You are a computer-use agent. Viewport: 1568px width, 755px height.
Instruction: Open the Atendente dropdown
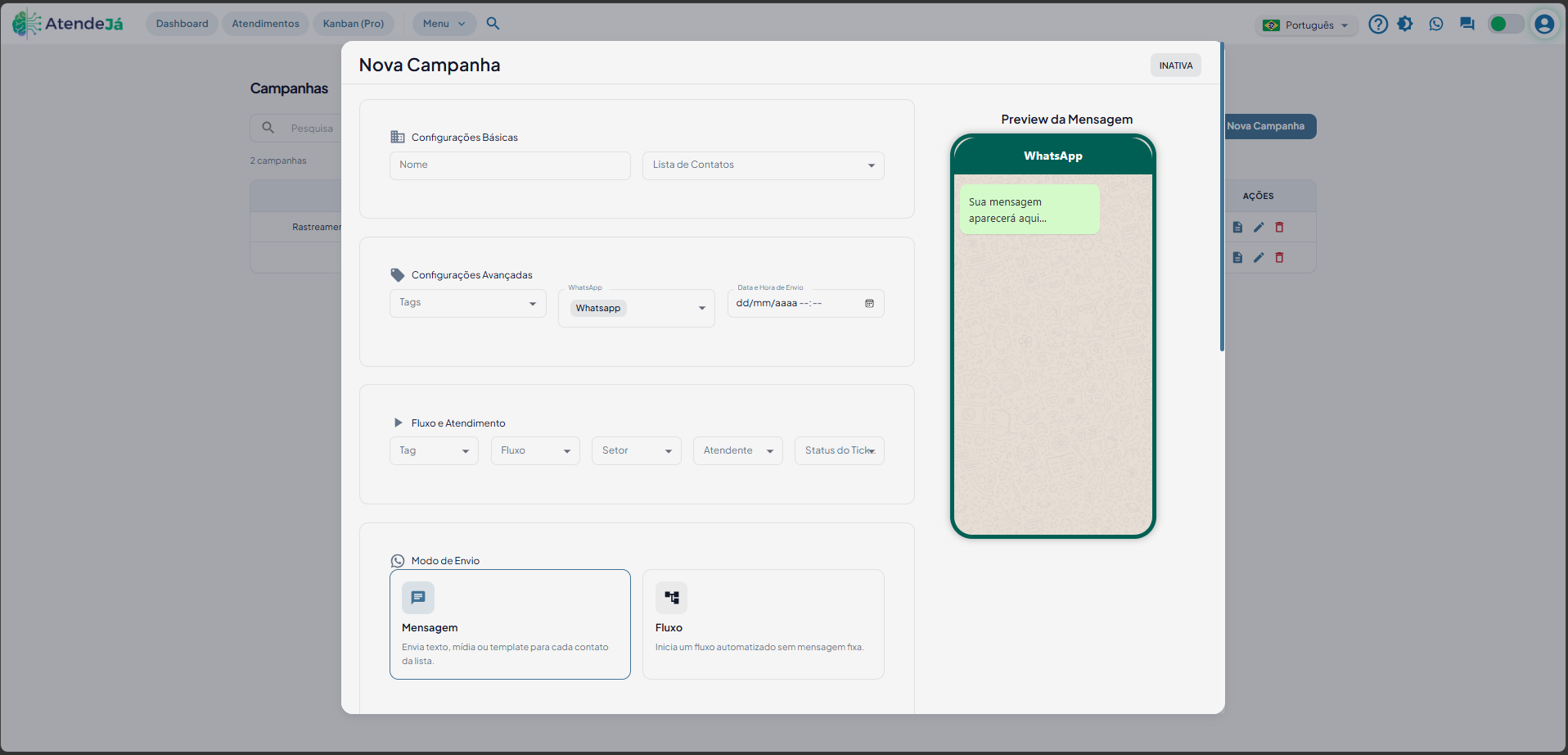click(x=738, y=450)
